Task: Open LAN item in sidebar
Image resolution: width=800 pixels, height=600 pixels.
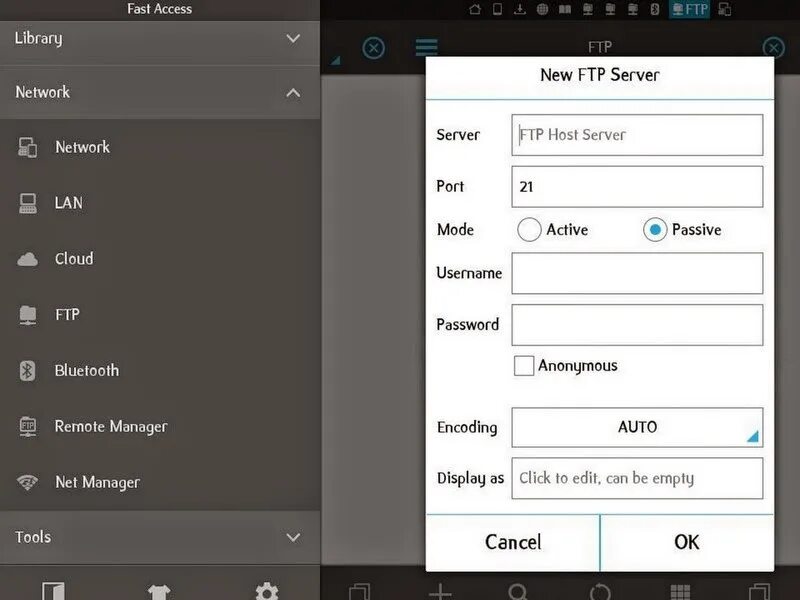Action: pyautogui.click(x=160, y=203)
